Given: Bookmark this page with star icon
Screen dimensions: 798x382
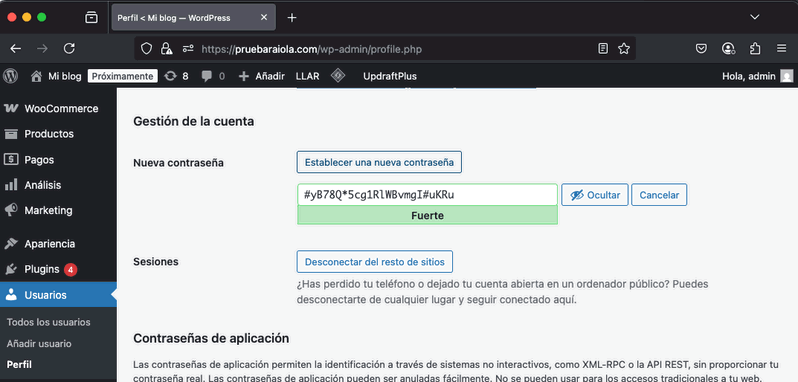Looking at the screenshot, I should tap(623, 49).
